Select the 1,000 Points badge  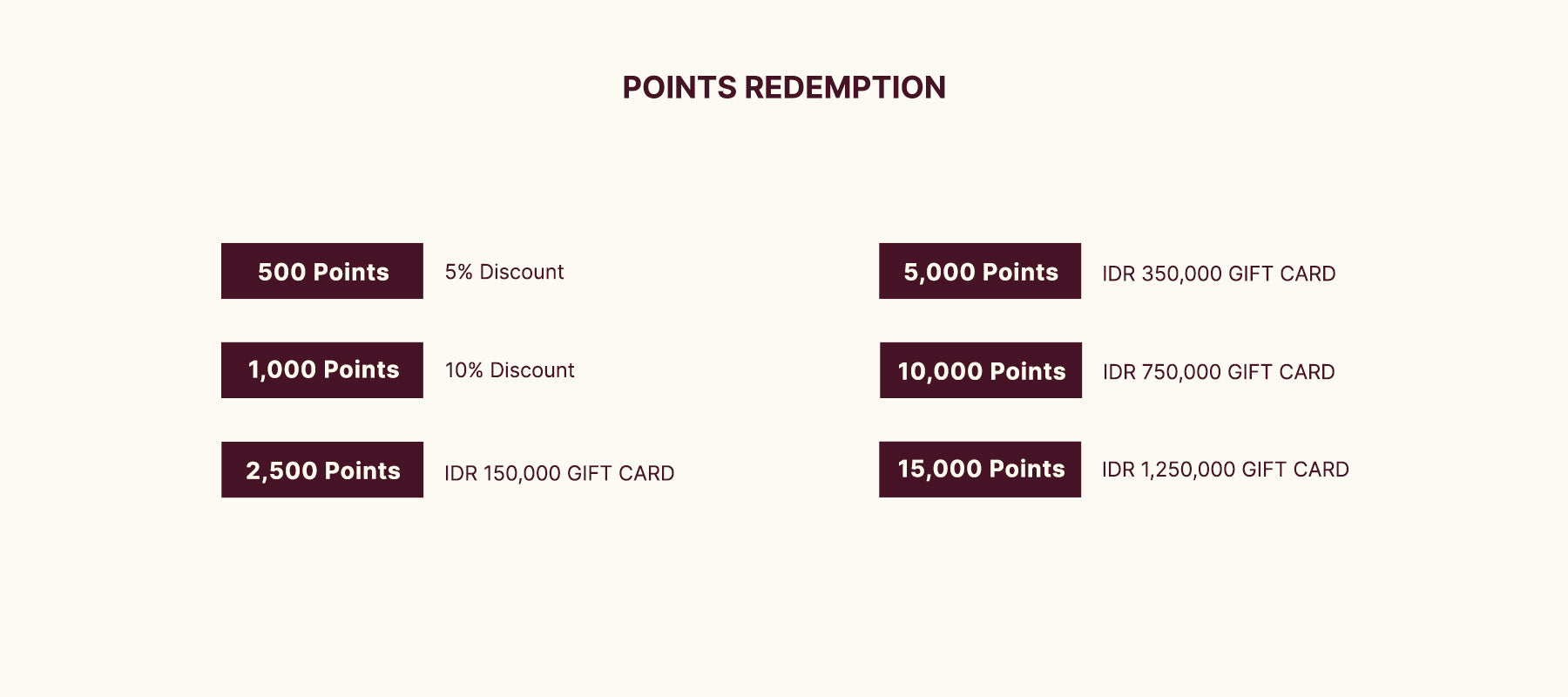322,370
